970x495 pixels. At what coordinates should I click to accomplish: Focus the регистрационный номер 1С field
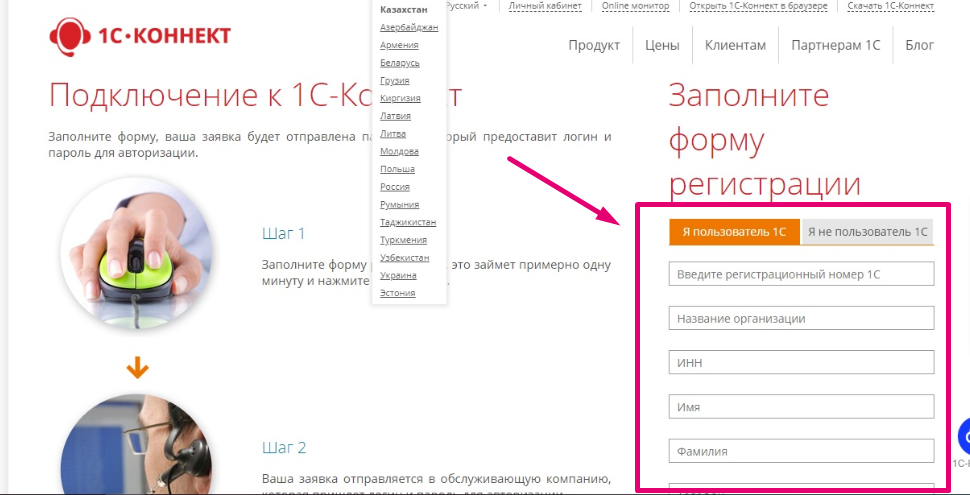801,274
